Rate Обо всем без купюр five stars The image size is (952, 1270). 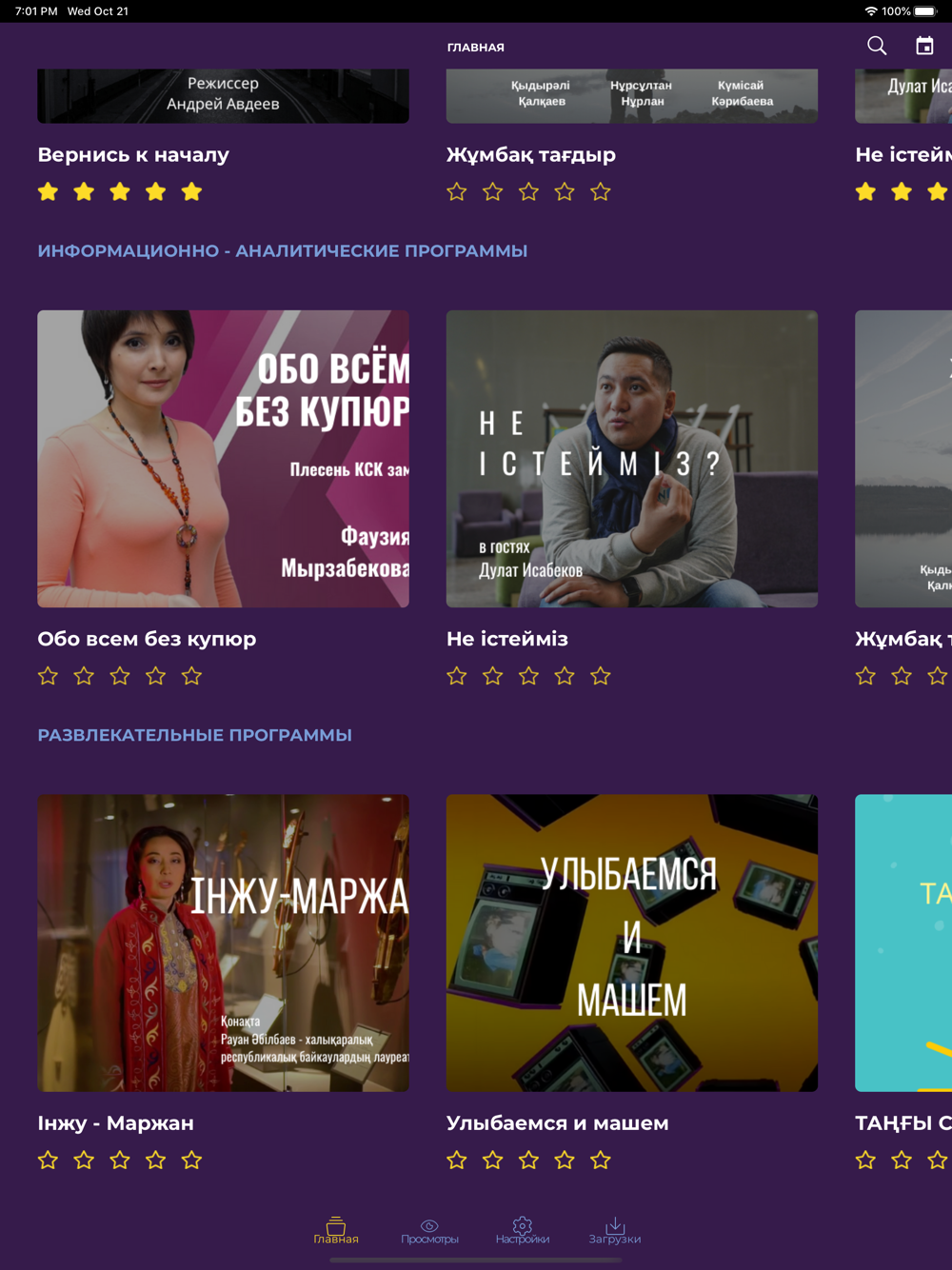click(x=191, y=676)
